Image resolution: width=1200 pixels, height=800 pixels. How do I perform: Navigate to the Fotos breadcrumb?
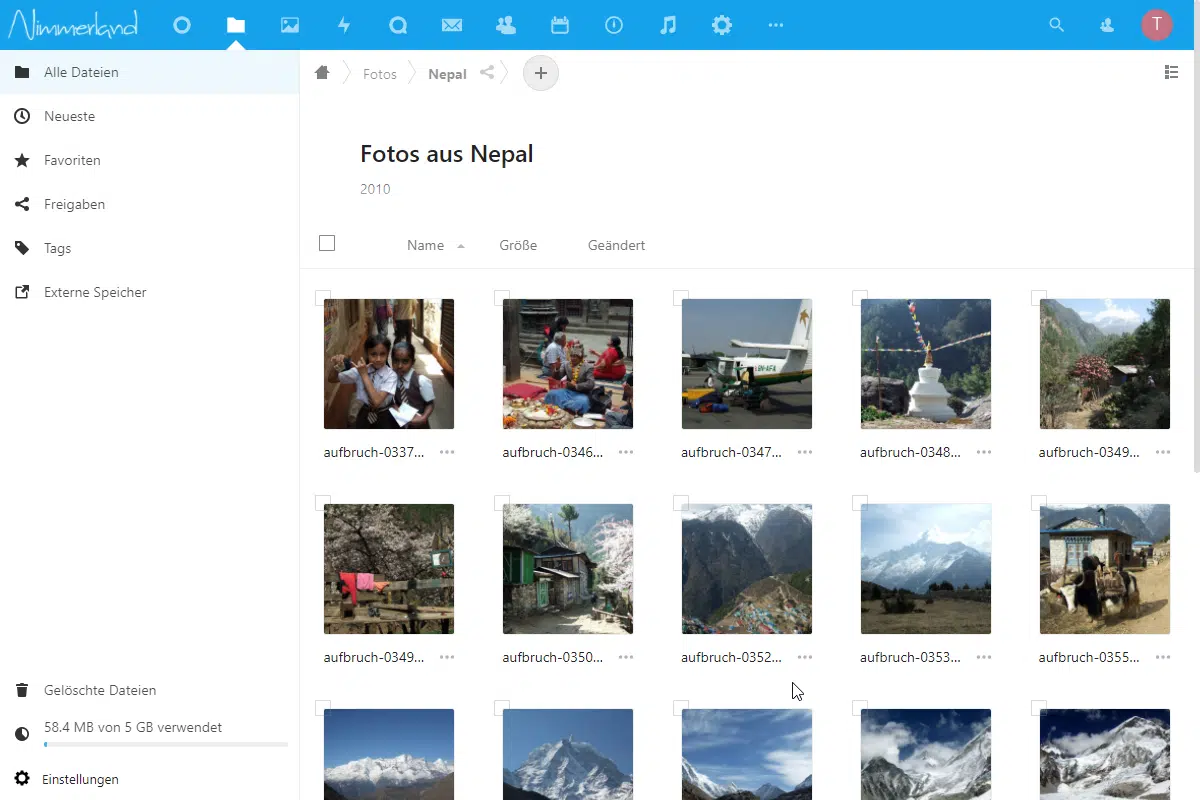(380, 74)
